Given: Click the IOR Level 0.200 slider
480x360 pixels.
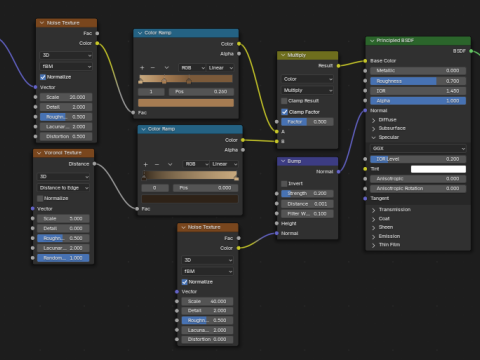Looking at the screenshot, I should 418,159.
